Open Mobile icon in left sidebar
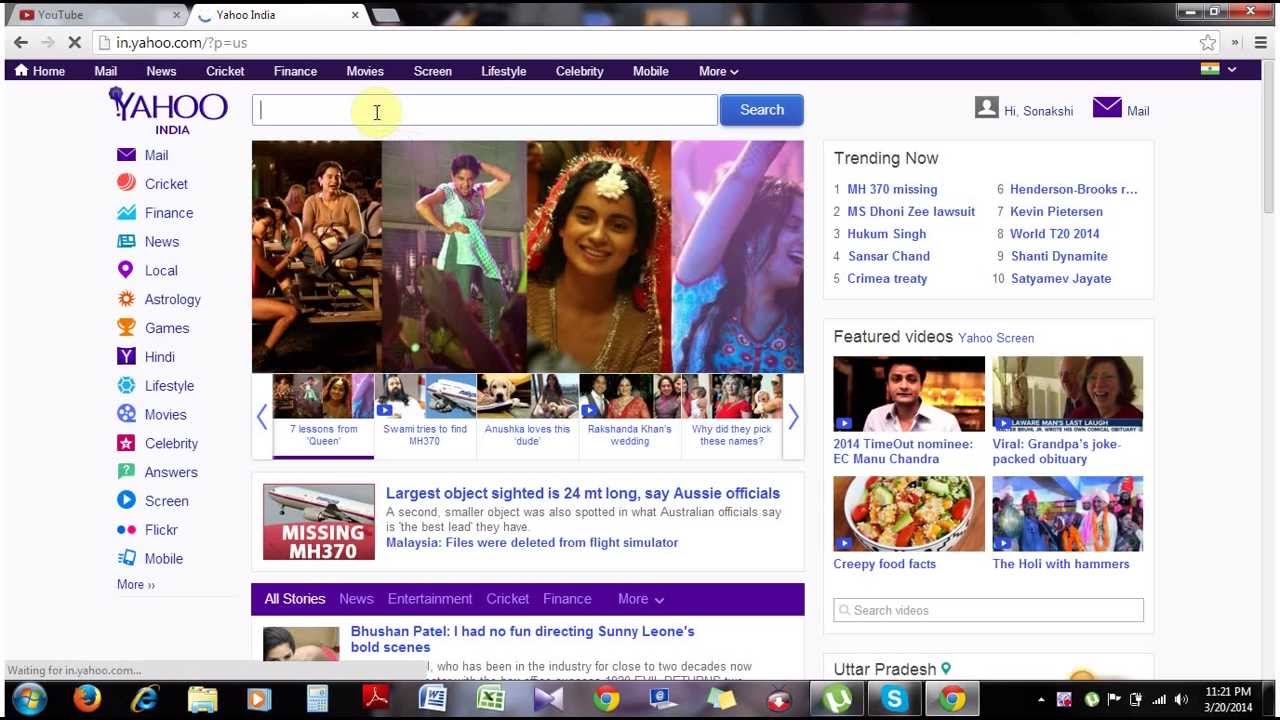1280x720 pixels. pyautogui.click(x=126, y=558)
